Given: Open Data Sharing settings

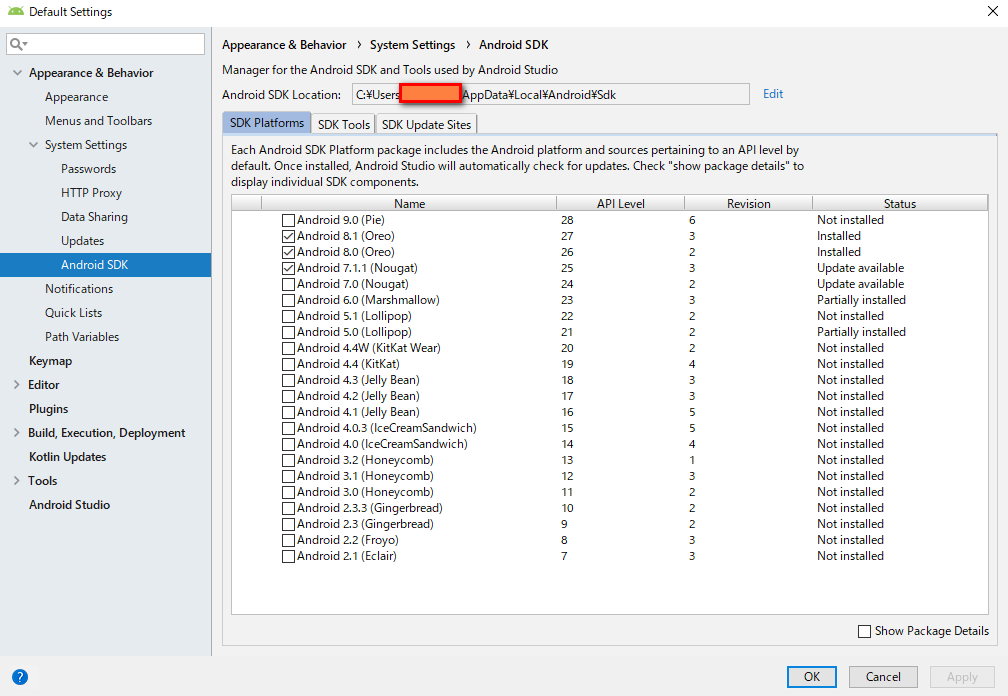Looking at the screenshot, I should point(94,217).
